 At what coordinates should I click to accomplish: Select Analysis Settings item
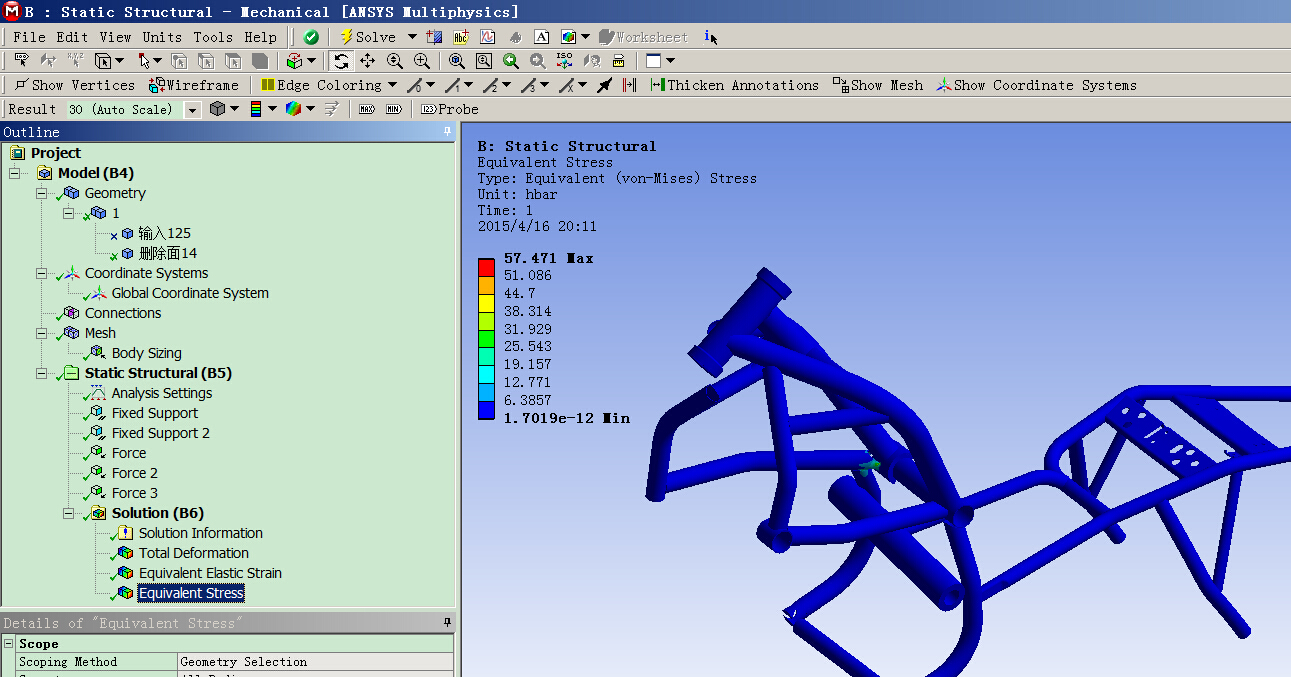pyautogui.click(x=162, y=393)
